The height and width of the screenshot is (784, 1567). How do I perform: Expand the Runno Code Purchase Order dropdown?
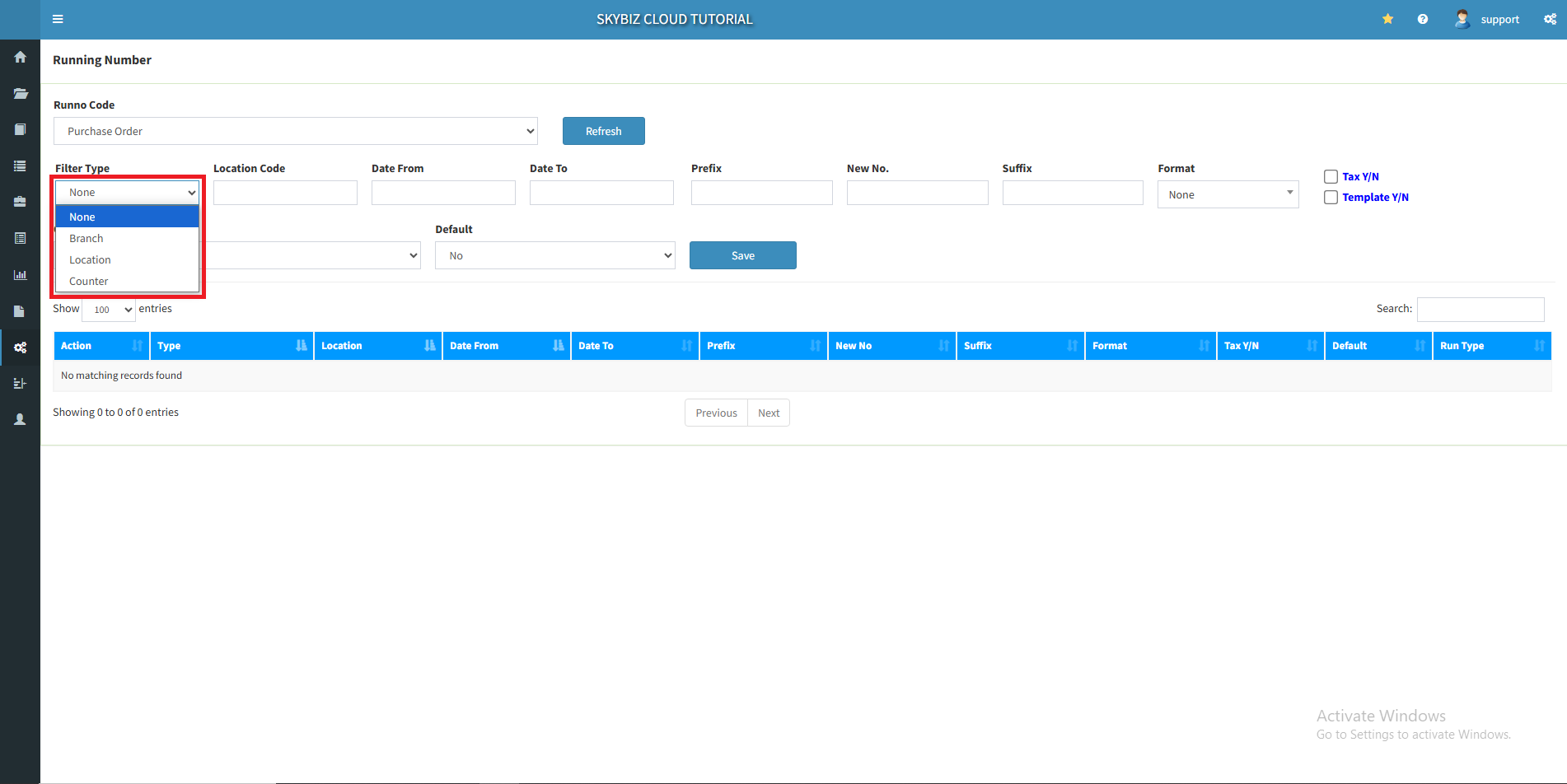coord(295,131)
